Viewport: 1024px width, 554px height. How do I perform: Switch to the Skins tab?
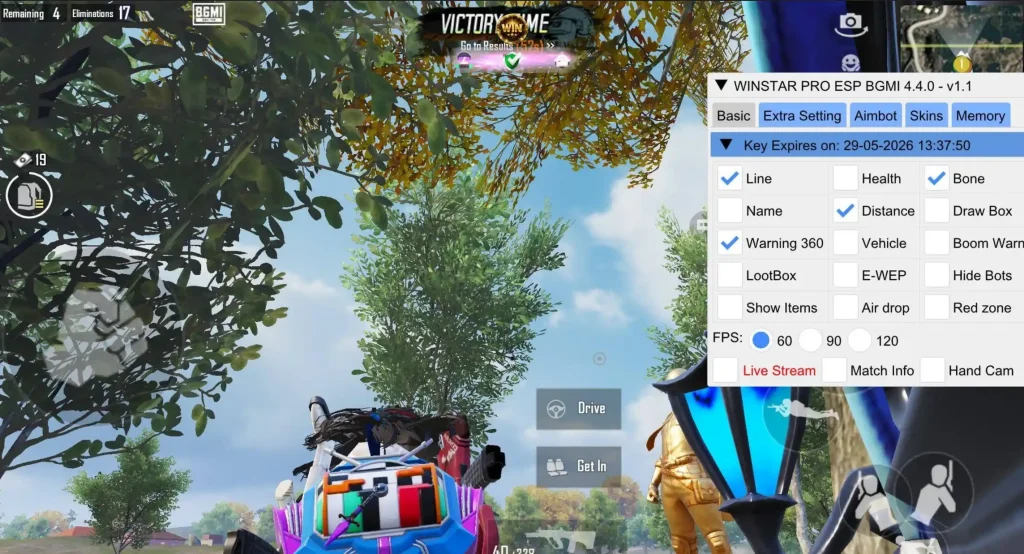point(926,116)
